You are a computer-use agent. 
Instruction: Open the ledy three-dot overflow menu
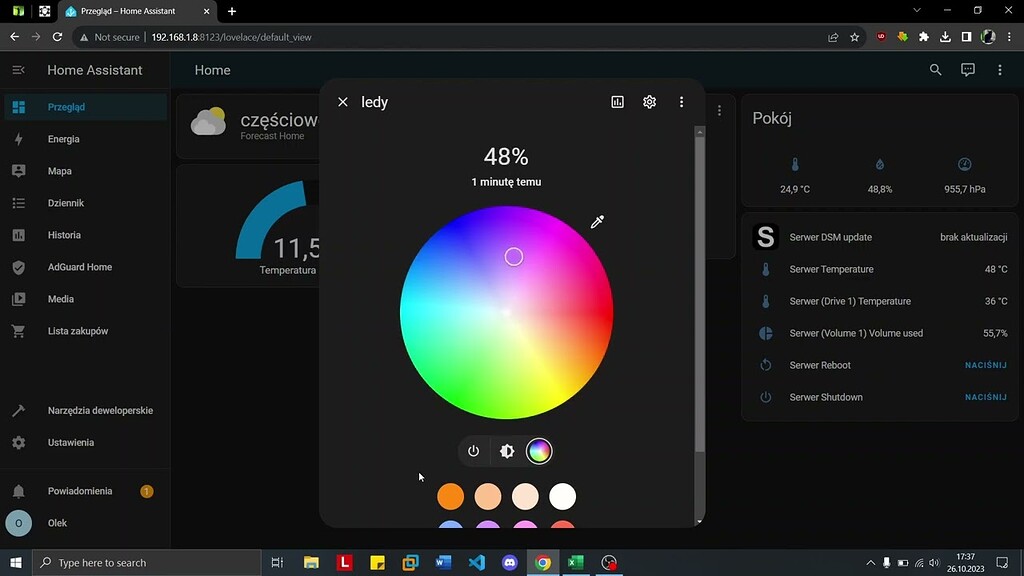[x=681, y=101]
